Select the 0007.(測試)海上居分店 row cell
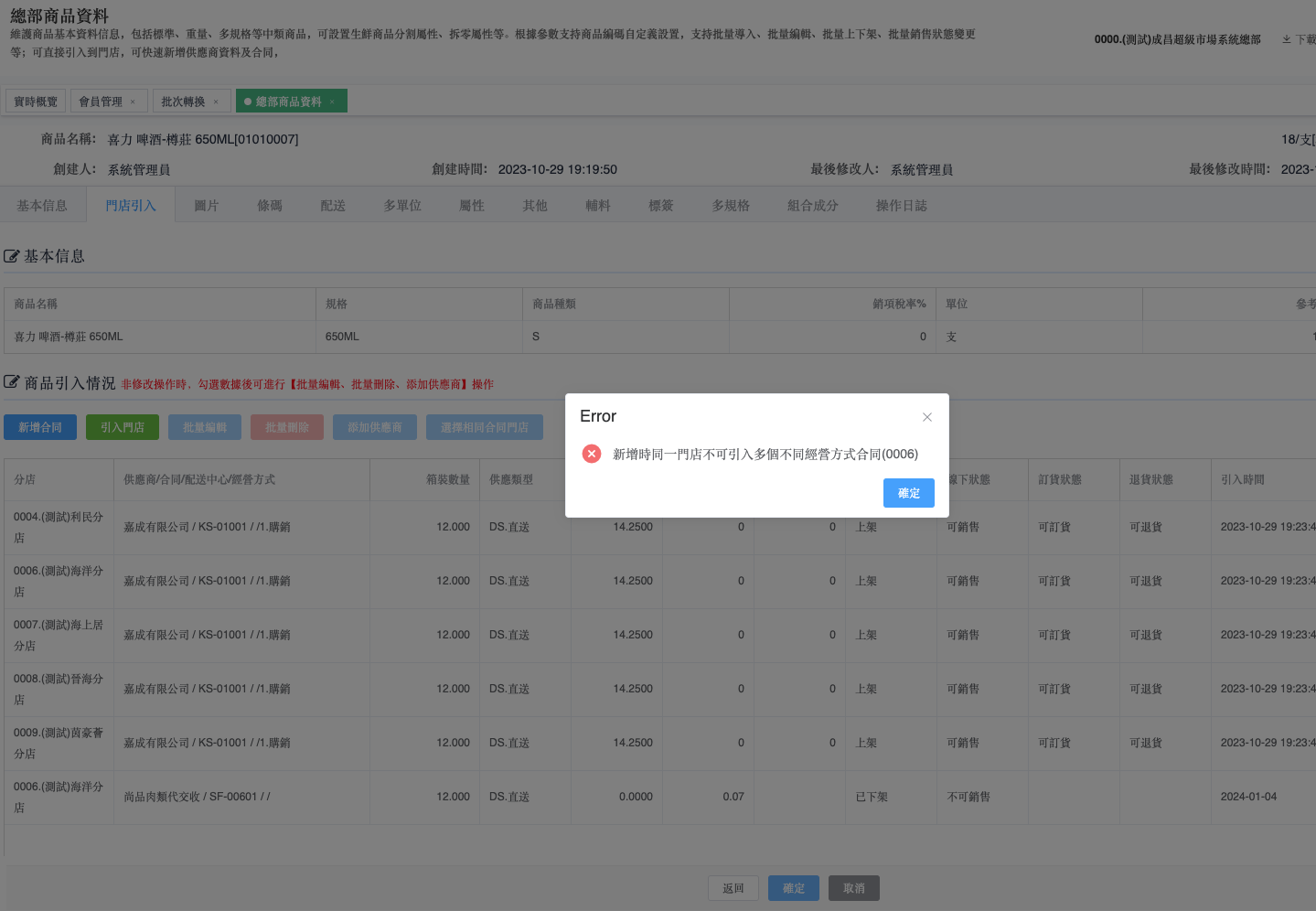The width and height of the screenshot is (1316, 911). click(x=59, y=636)
